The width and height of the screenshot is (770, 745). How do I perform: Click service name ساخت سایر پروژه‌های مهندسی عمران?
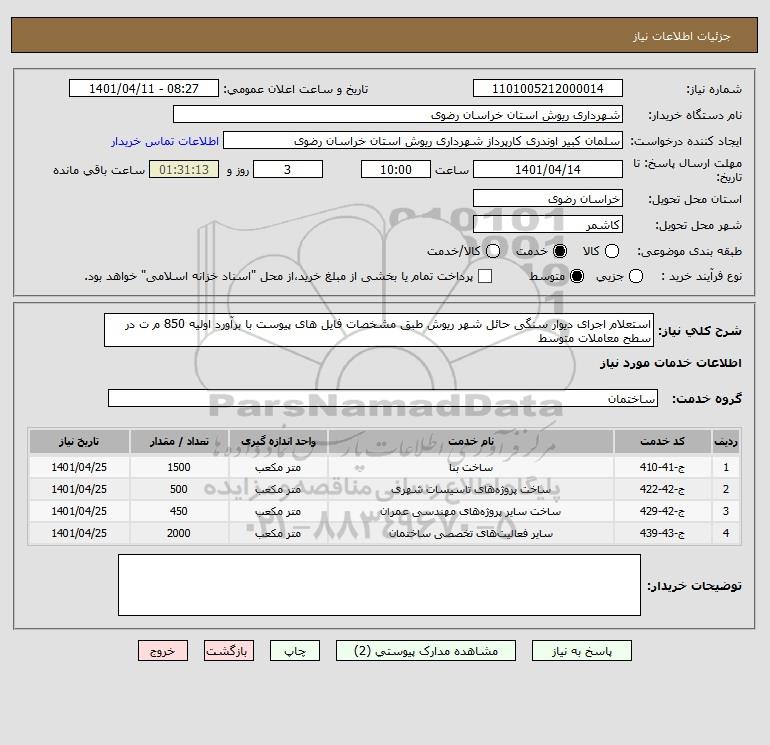(x=470, y=512)
